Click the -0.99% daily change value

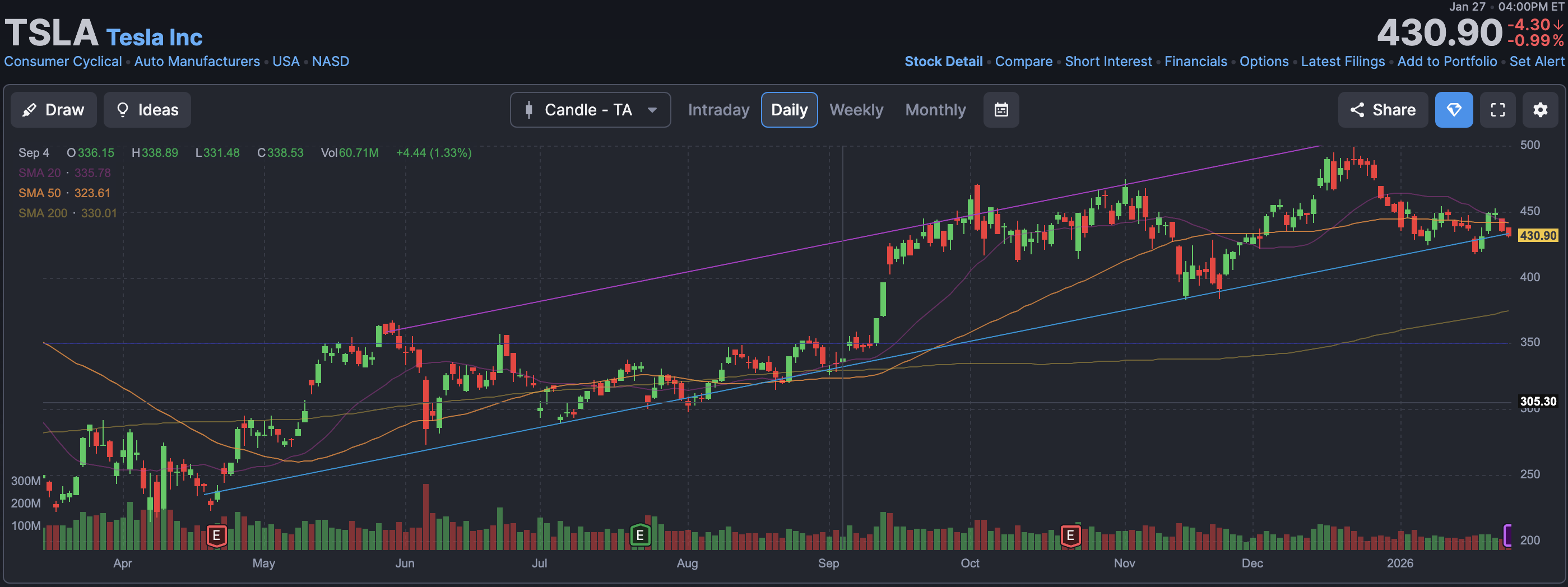click(x=1535, y=41)
